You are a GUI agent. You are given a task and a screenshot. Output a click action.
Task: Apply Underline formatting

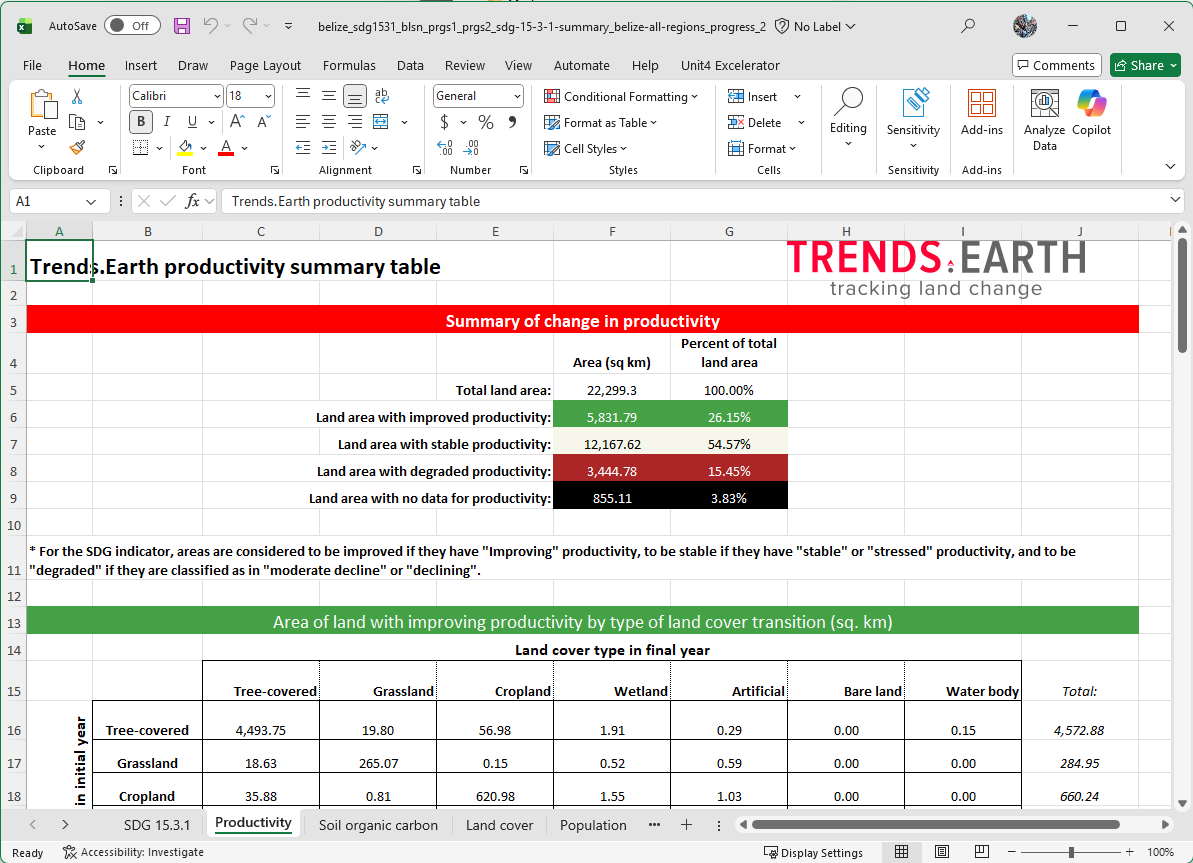pos(192,122)
